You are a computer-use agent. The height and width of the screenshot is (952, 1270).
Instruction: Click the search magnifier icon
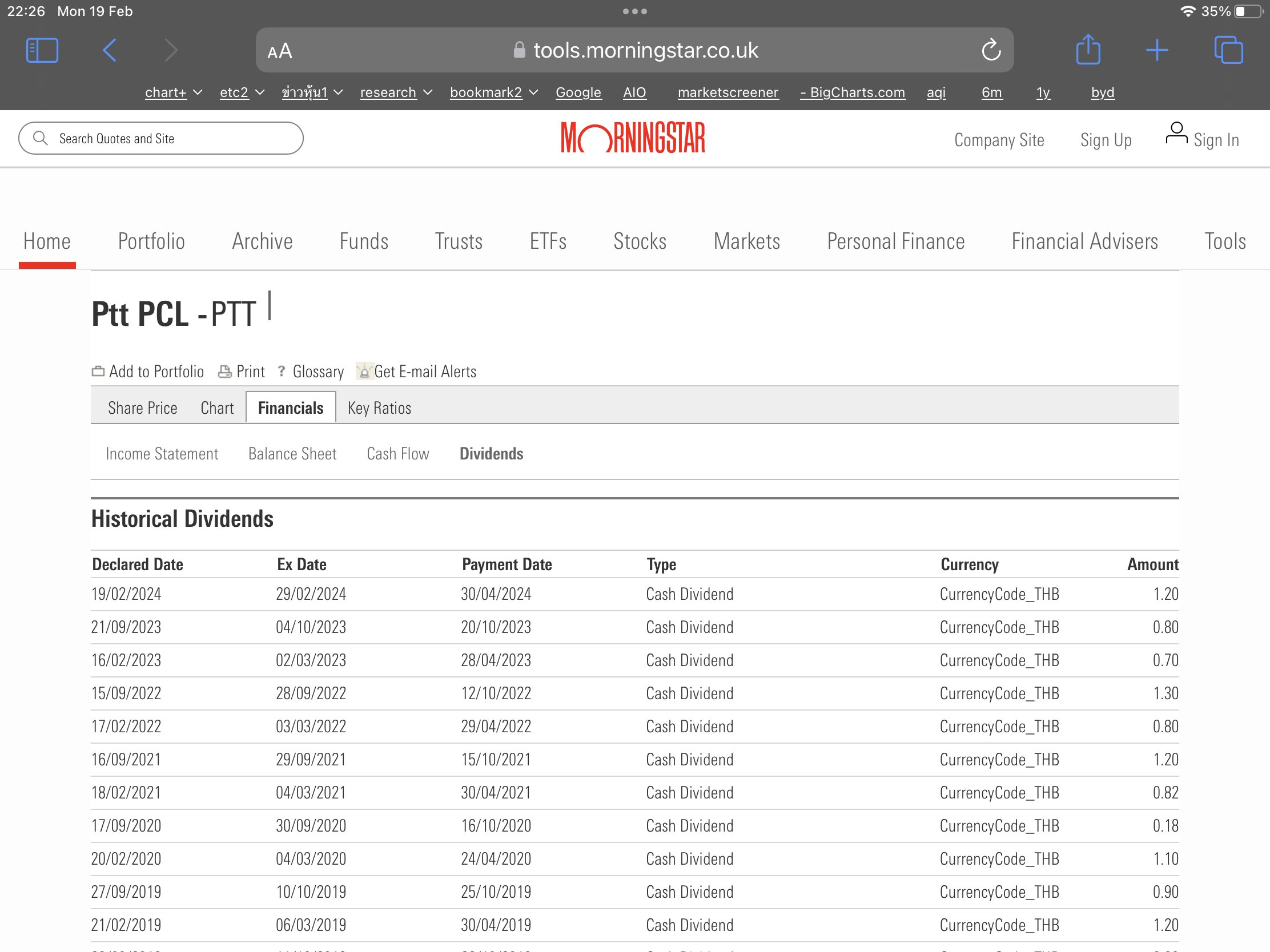pos(40,138)
